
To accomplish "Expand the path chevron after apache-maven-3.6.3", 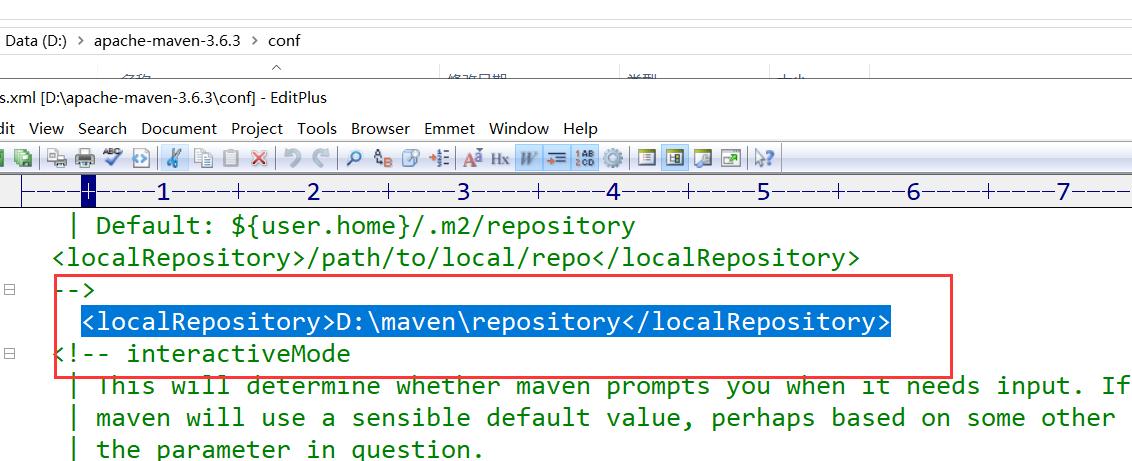I will pyautogui.click(x=255, y=41).
